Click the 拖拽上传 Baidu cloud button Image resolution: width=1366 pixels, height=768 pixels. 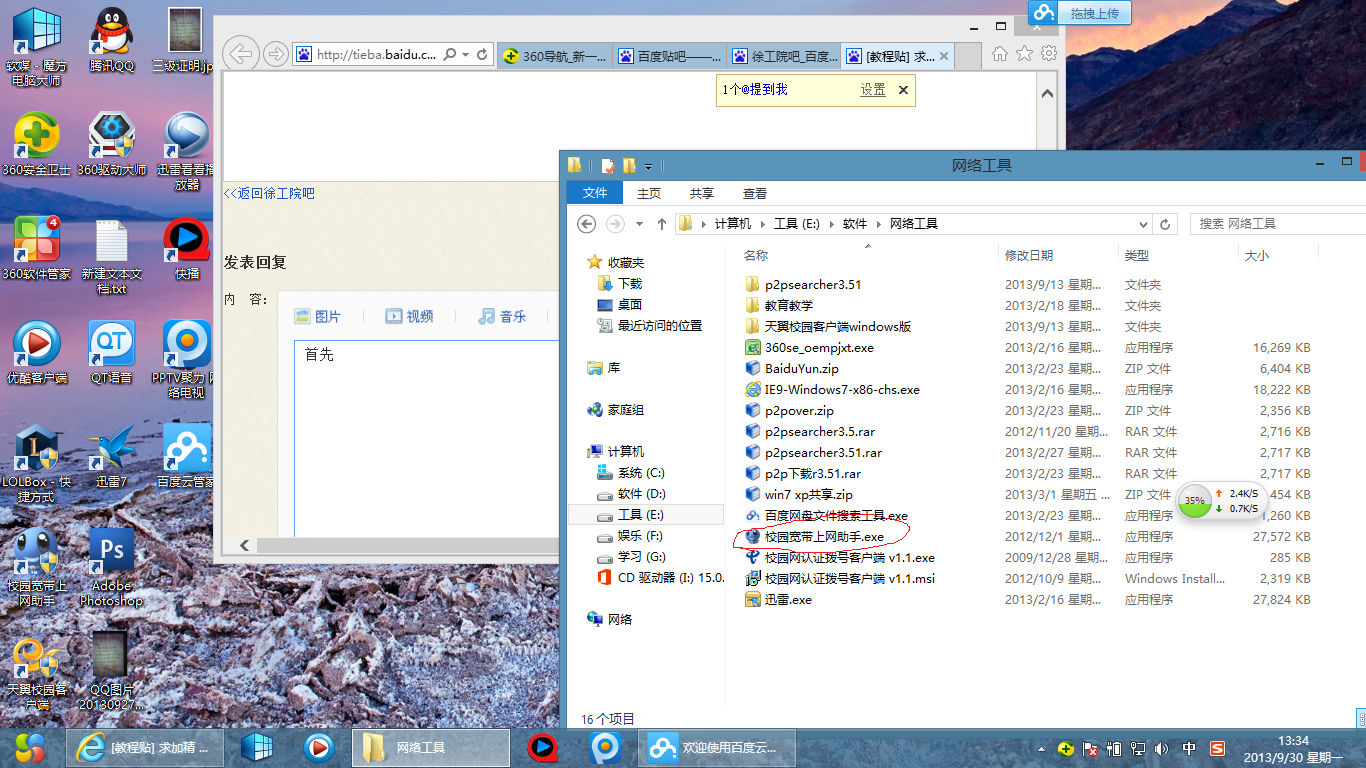click(1081, 13)
